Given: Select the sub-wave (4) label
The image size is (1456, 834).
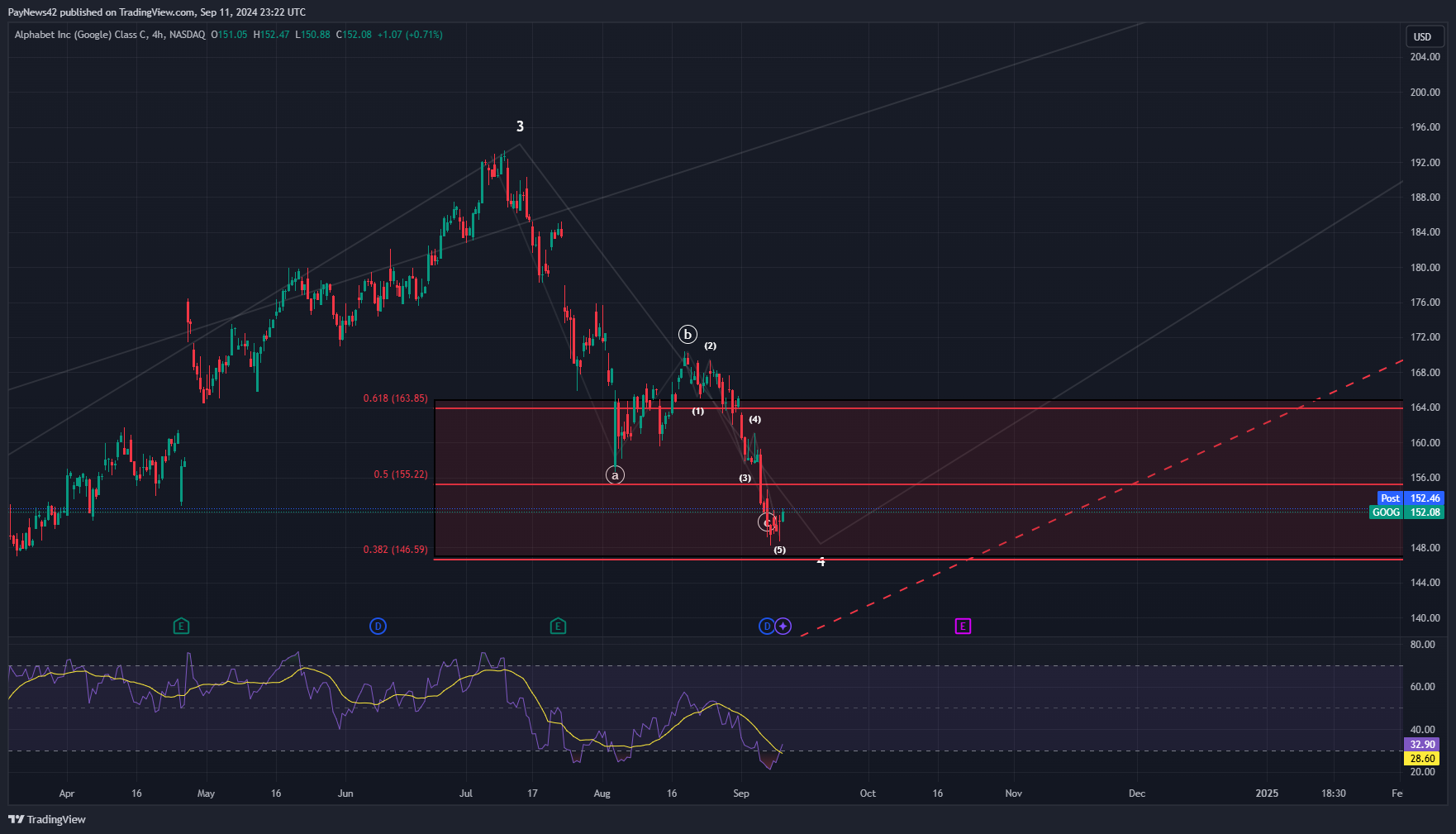Looking at the screenshot, I should (x=755, y=419).
